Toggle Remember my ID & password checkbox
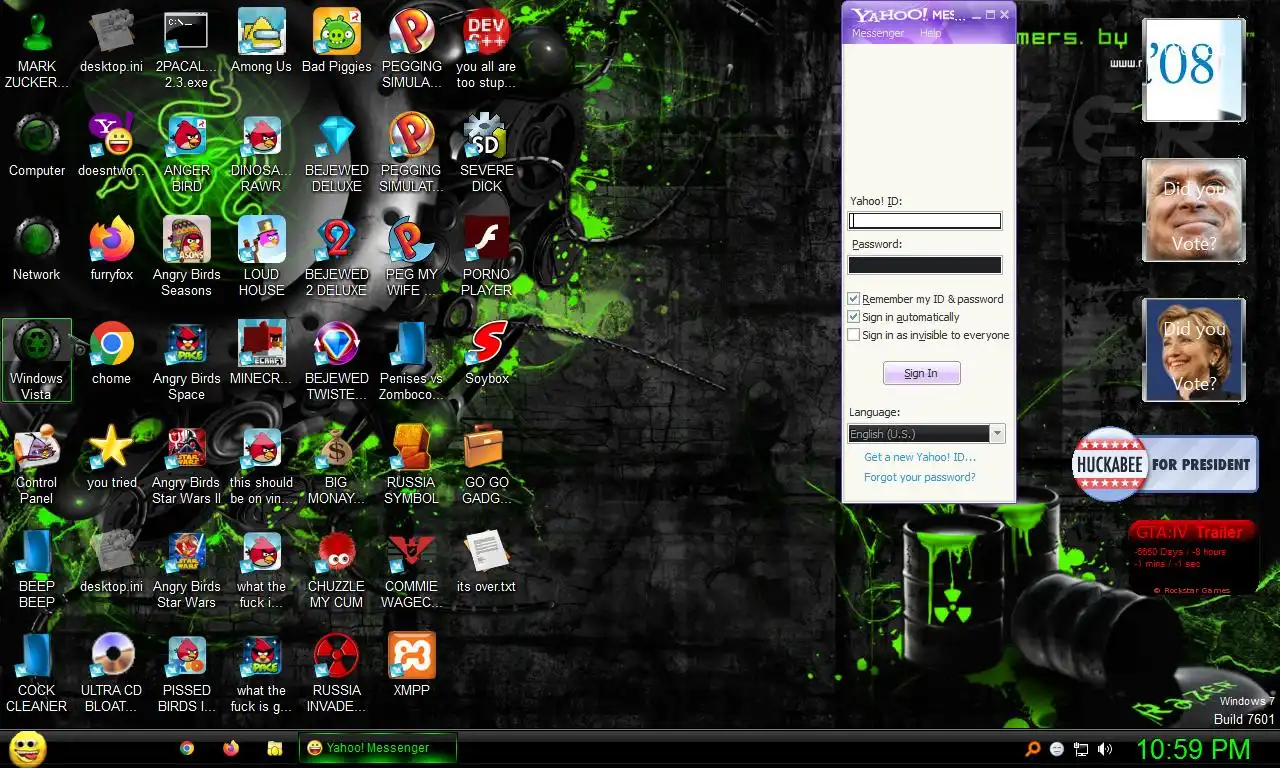Screen dimensions: 1280x768 coord(853,299)
